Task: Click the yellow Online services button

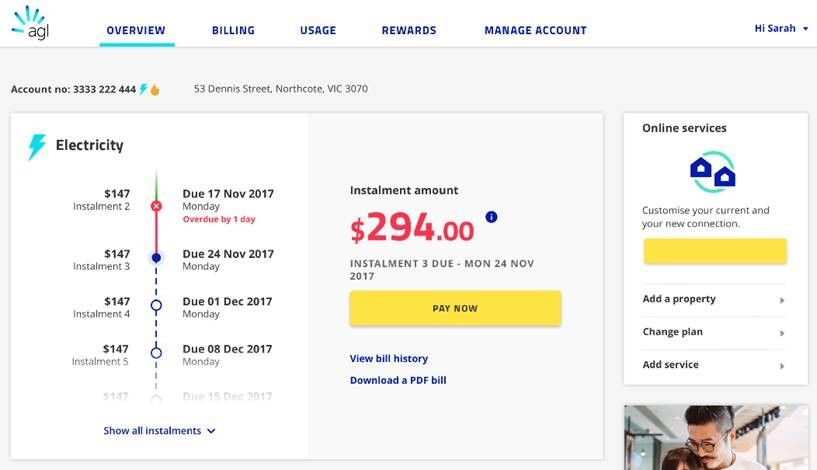Action: click(x=714, y=251)
